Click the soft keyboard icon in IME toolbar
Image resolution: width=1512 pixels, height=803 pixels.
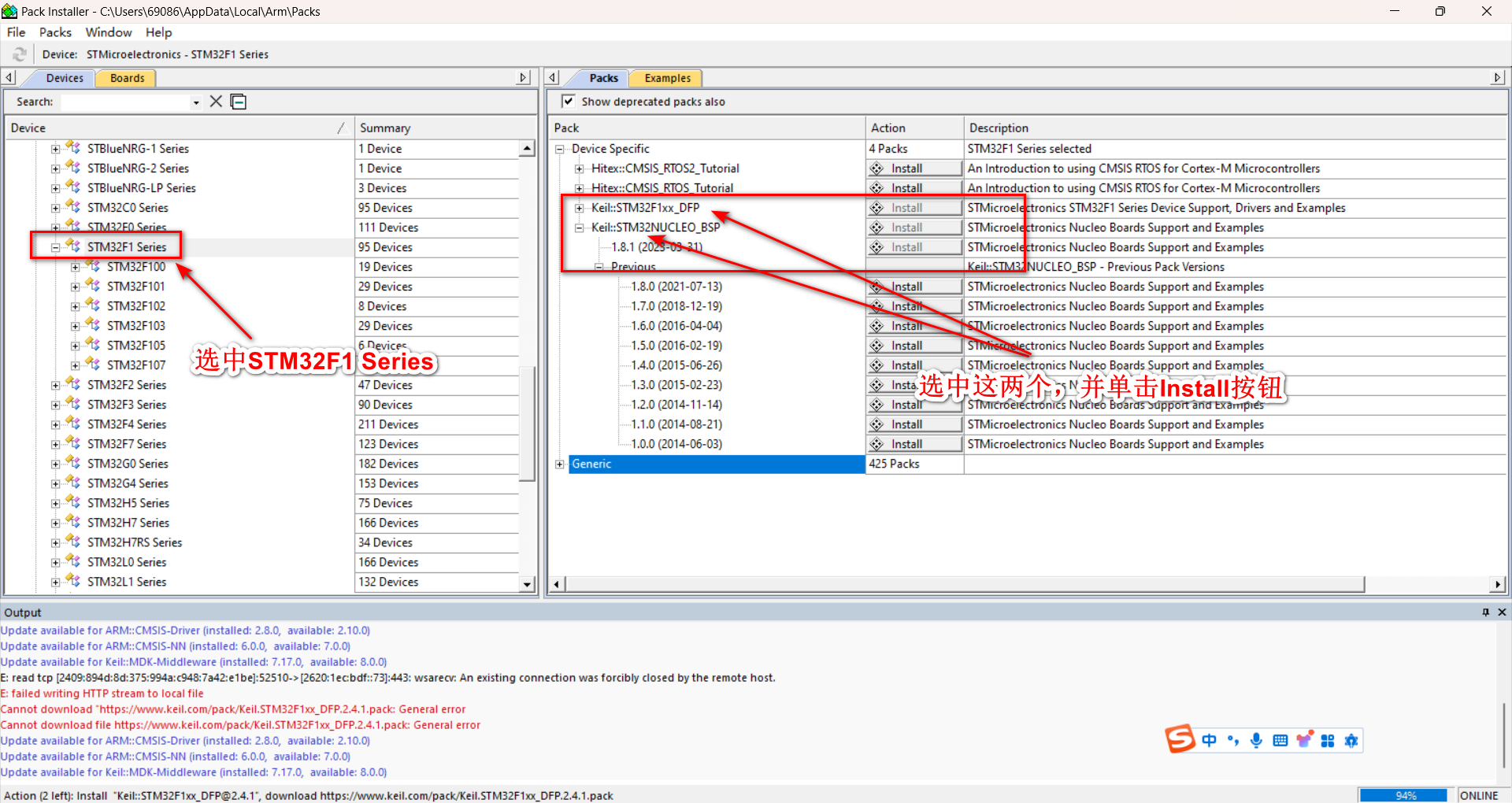(1280, 740)
